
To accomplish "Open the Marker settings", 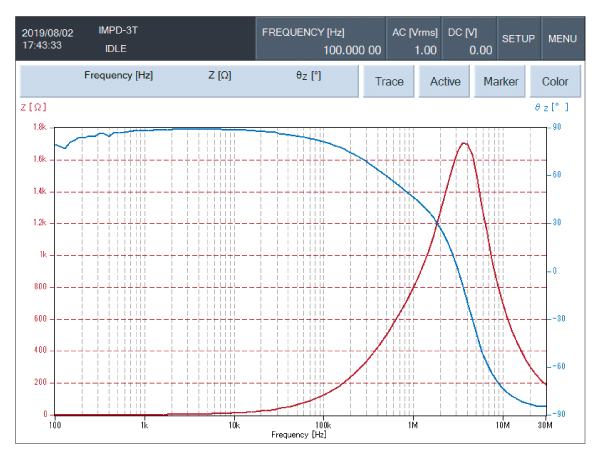I will click(500, 81).
